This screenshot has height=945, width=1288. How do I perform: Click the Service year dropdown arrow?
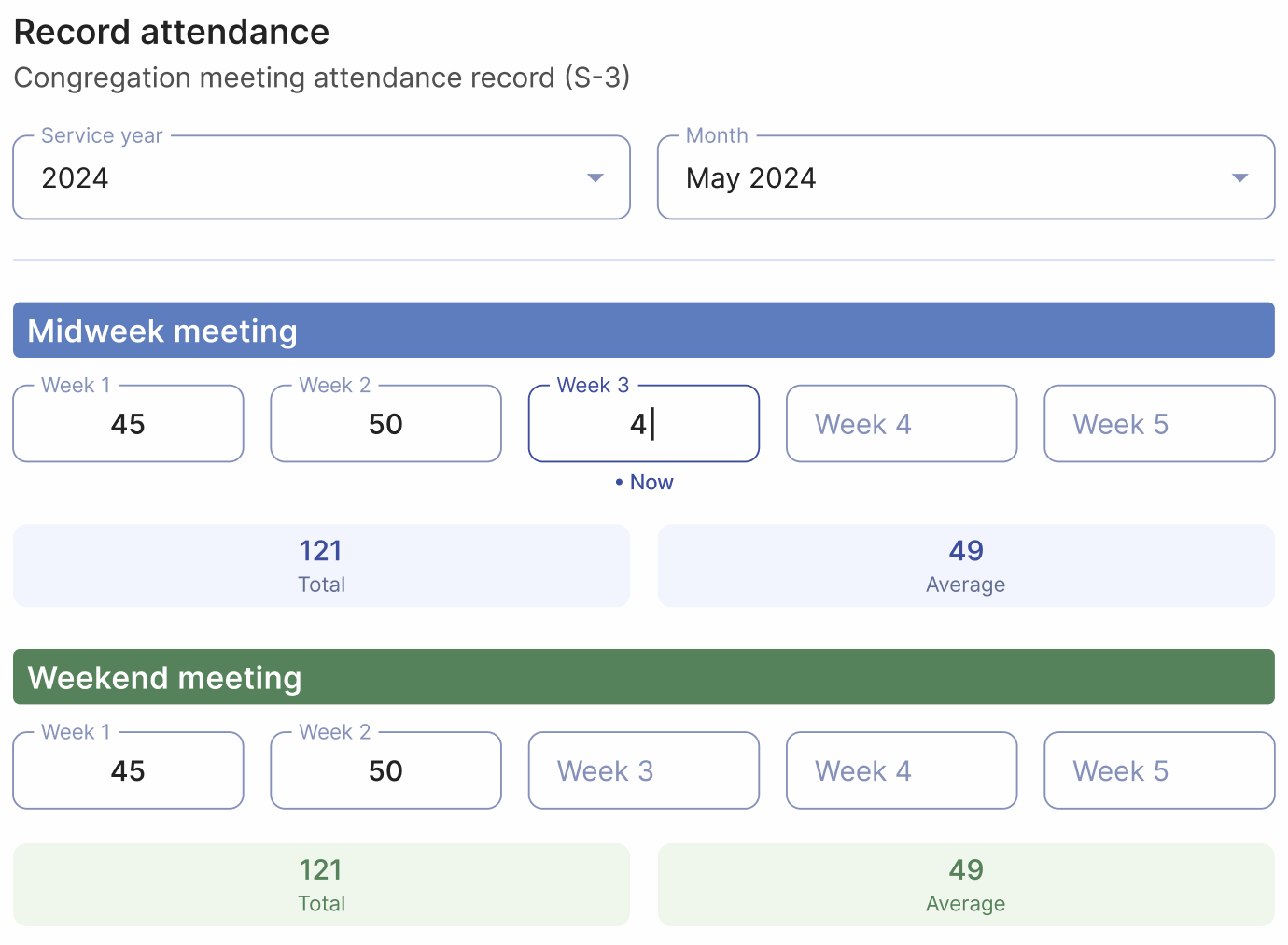click(595, 177)
